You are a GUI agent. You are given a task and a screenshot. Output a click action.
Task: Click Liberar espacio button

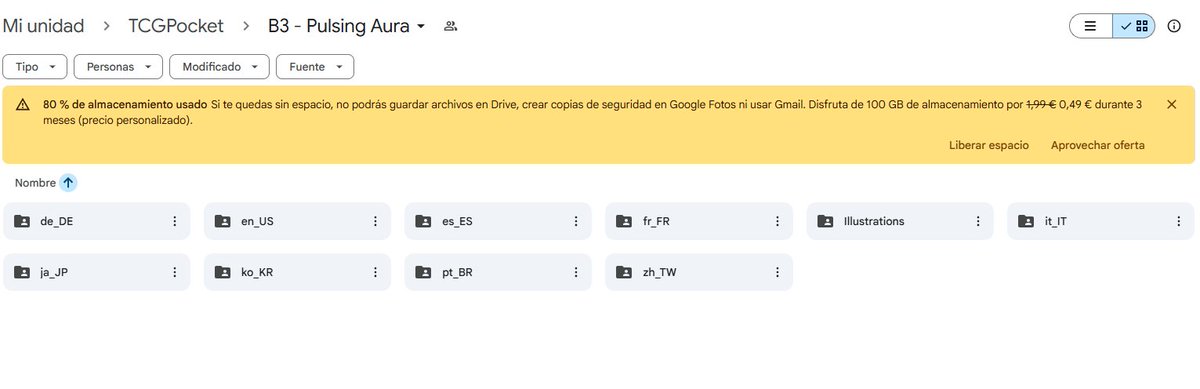point(989,145)
